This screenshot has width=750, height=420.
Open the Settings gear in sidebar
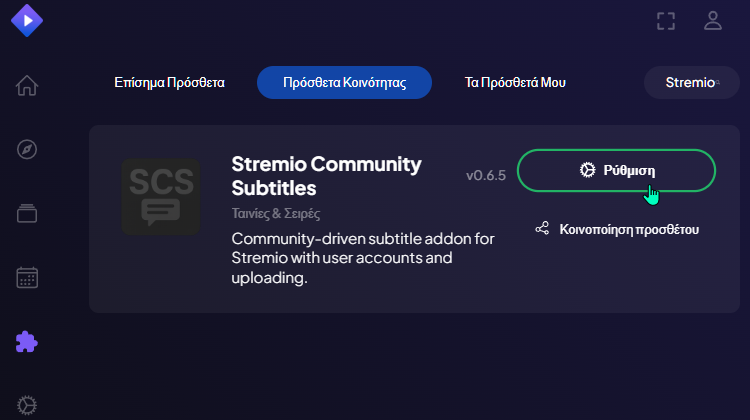click(28, 405)
